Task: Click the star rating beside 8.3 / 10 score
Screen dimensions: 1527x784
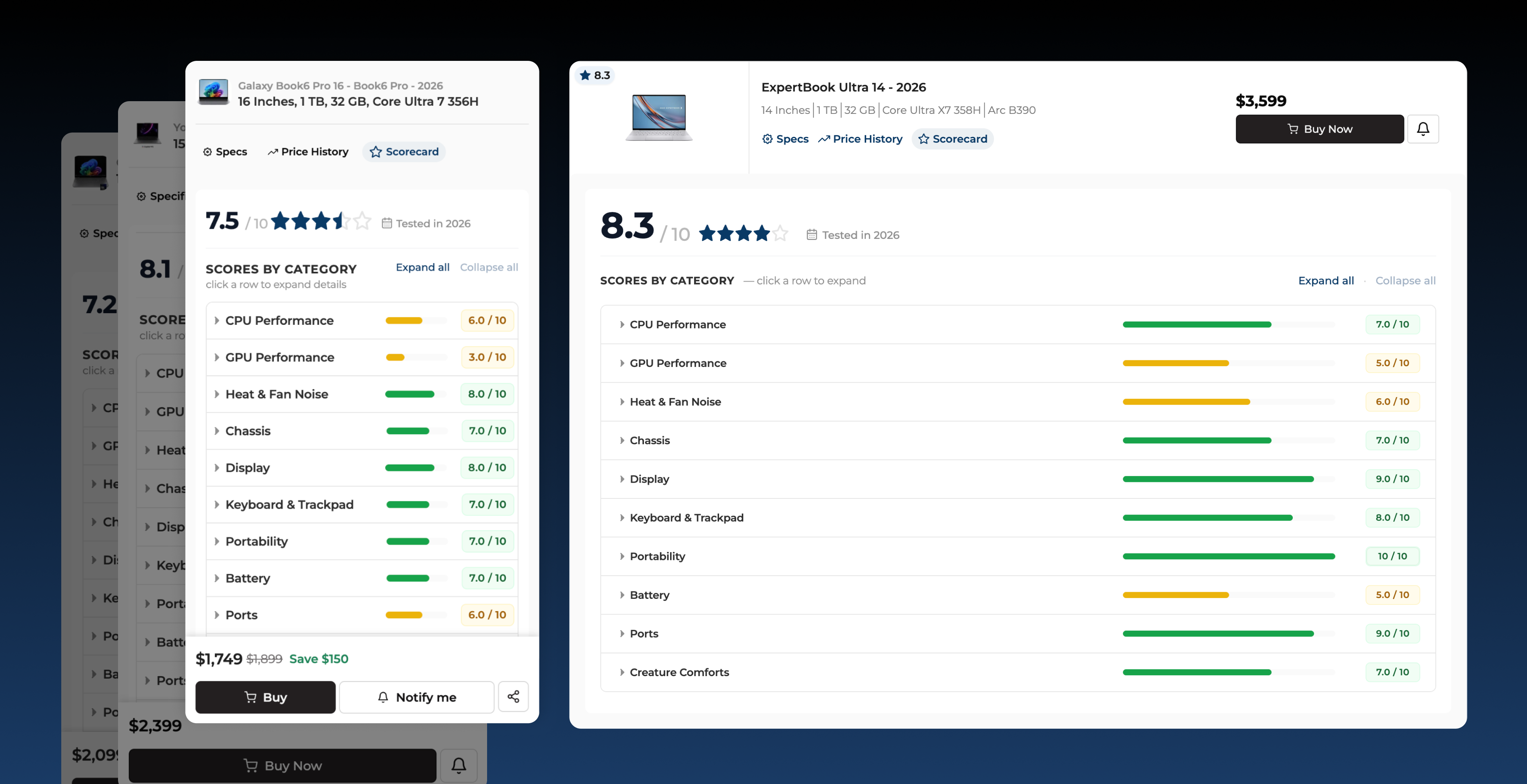Action: point(744,233)
